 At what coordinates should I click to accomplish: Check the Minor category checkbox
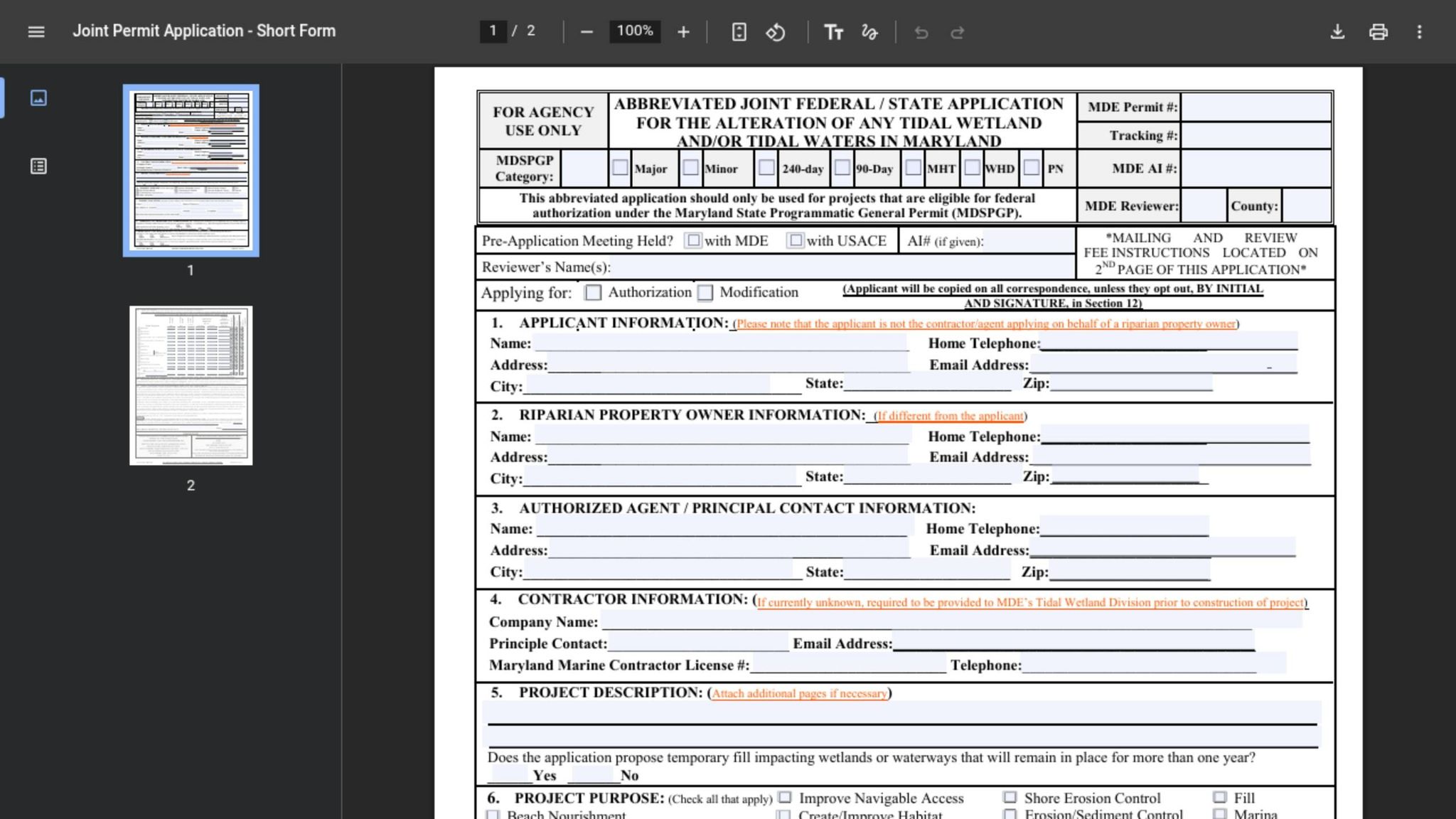point(690,168)
